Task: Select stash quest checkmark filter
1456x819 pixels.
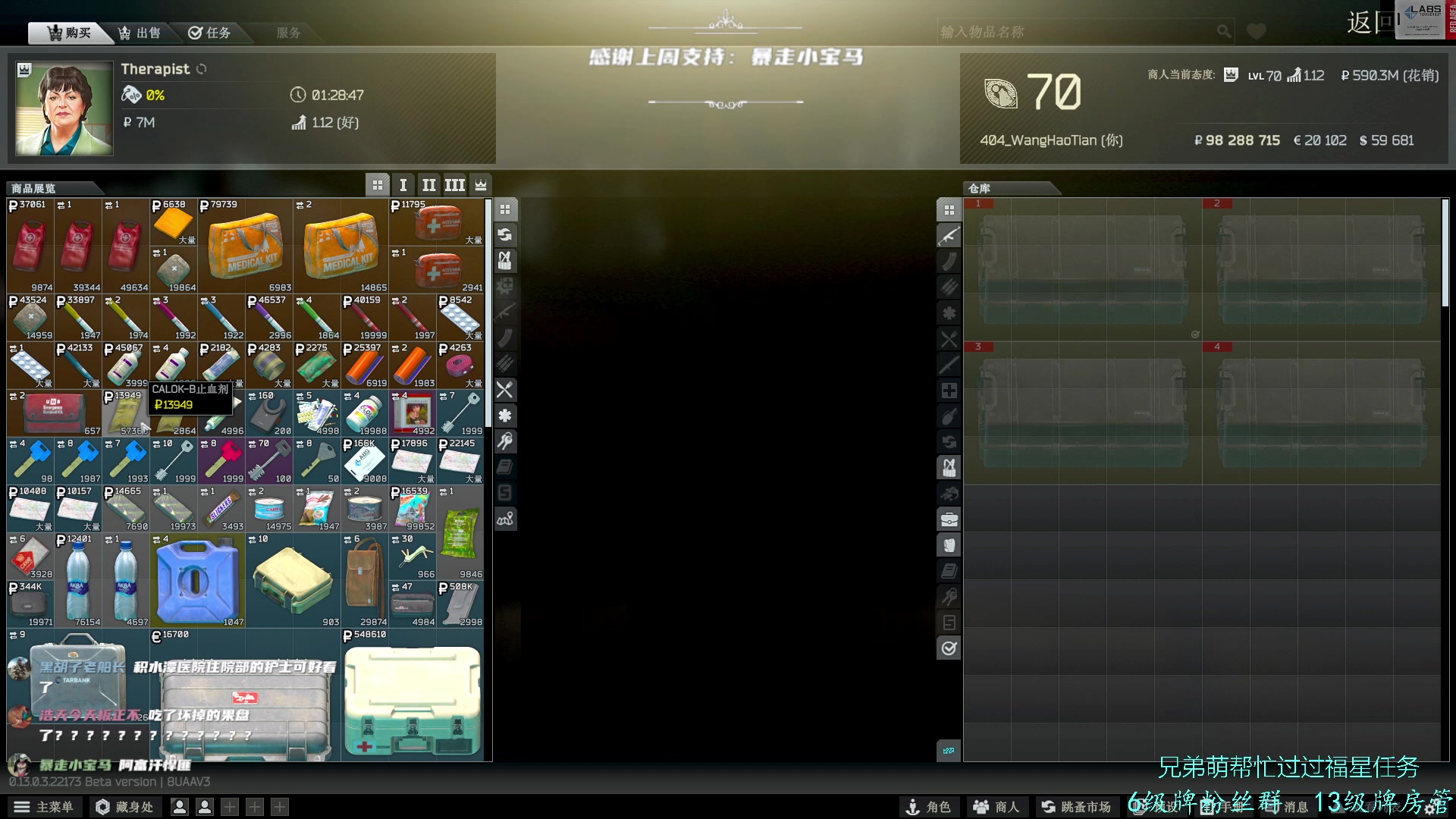Action: click(x=949, y=648)
